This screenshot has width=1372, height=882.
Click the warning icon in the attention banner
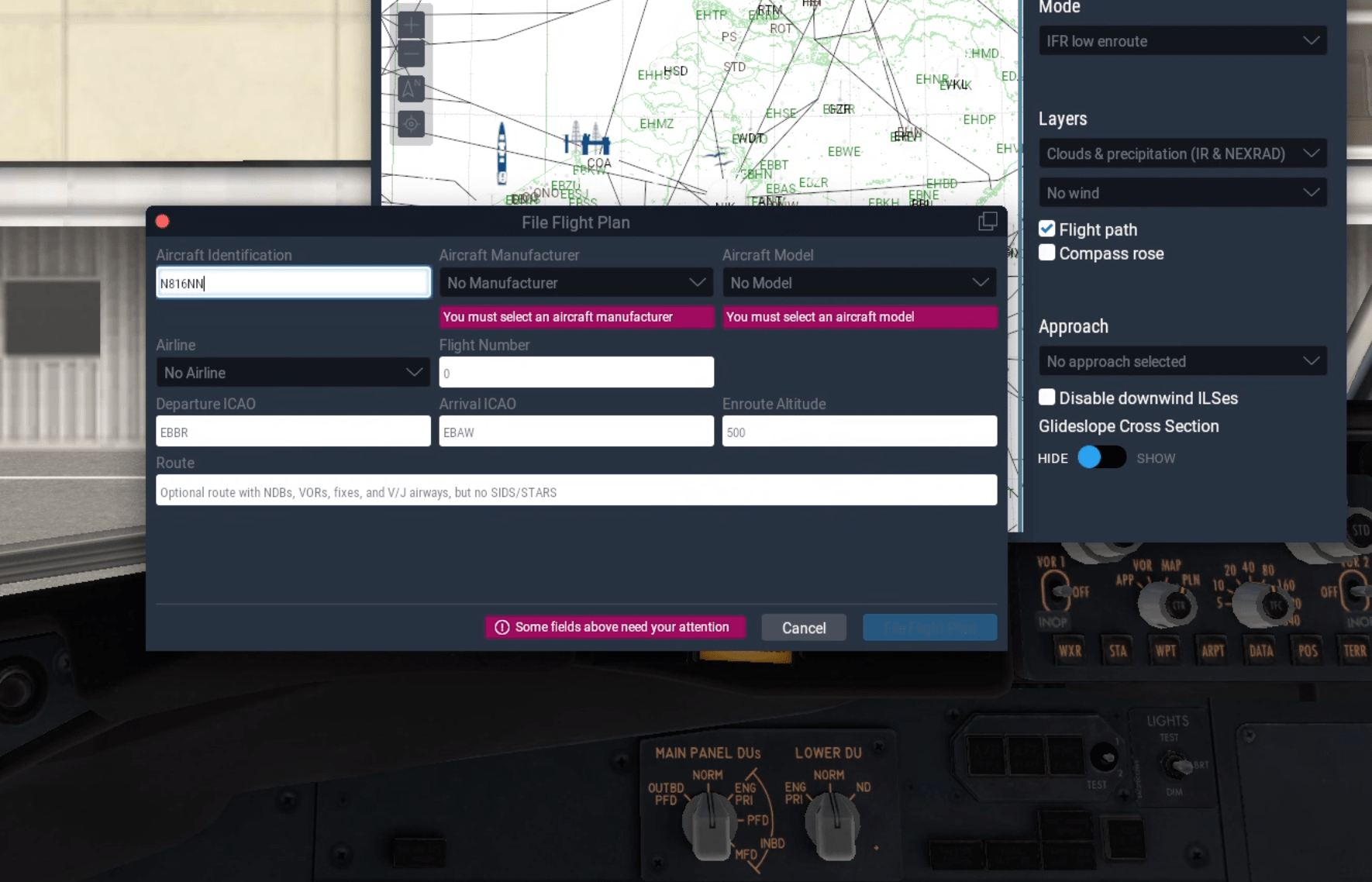pos(502,627)
